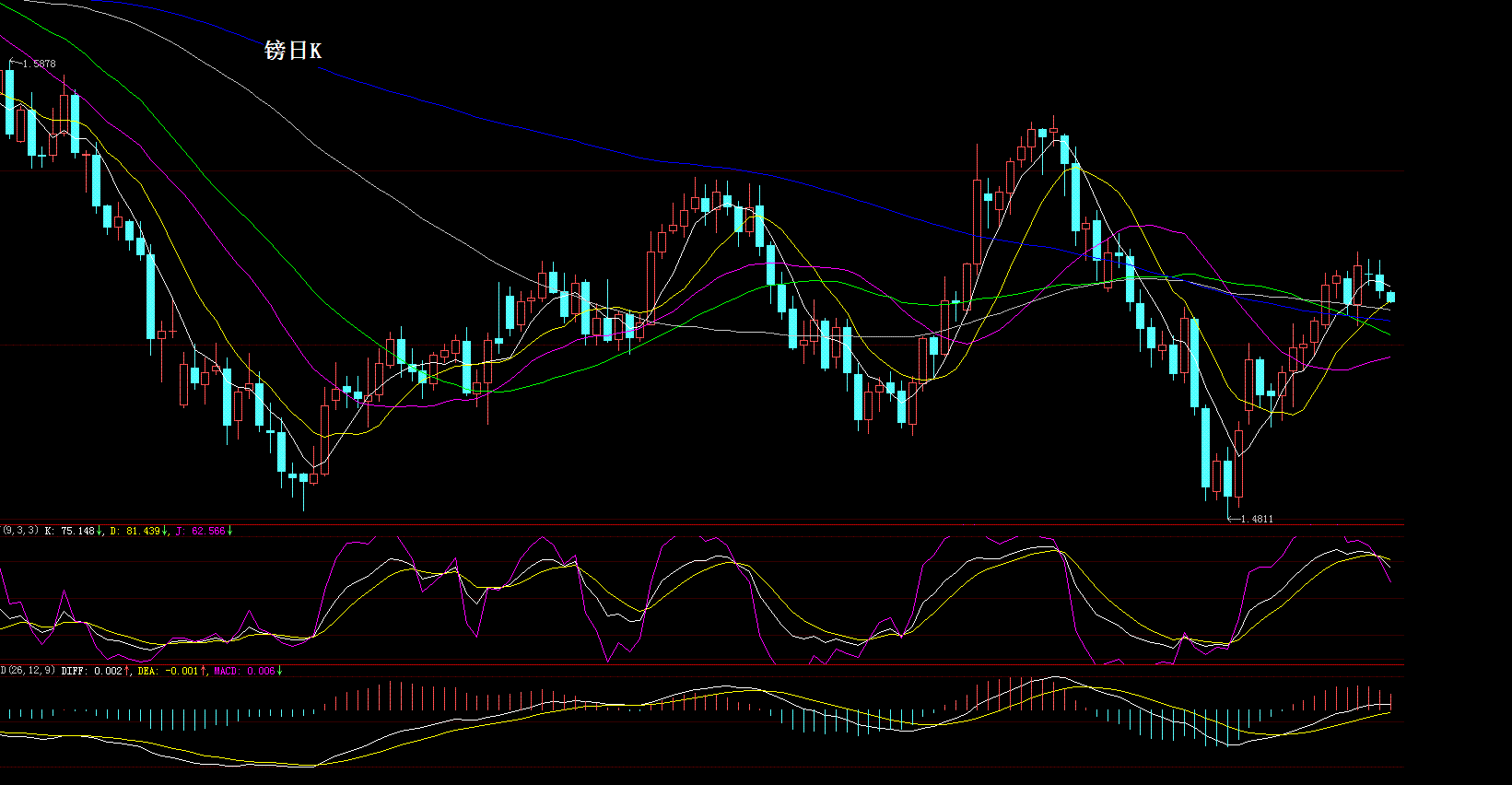1512x785 pixels.
Task: Select the 1.4811 low price label
Action: coord(1257,519)
